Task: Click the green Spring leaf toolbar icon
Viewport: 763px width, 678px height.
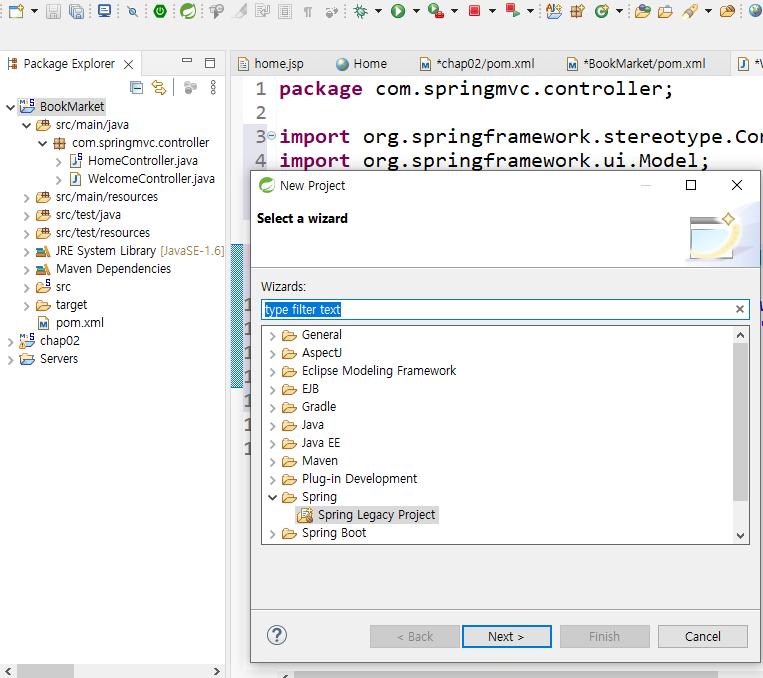Action: click(x=188, y=11)
